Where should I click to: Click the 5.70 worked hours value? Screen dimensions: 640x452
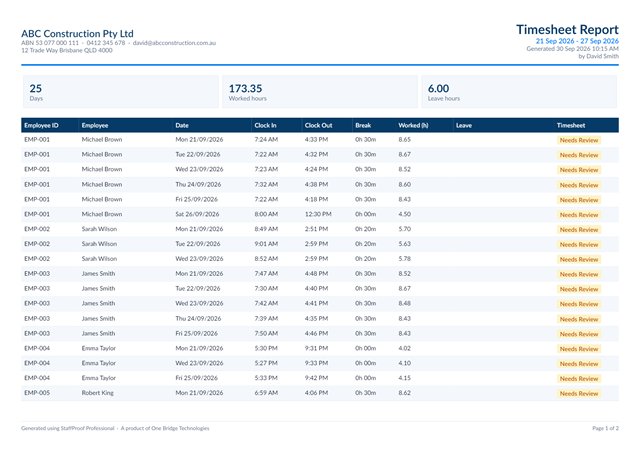tap(404, 229)
